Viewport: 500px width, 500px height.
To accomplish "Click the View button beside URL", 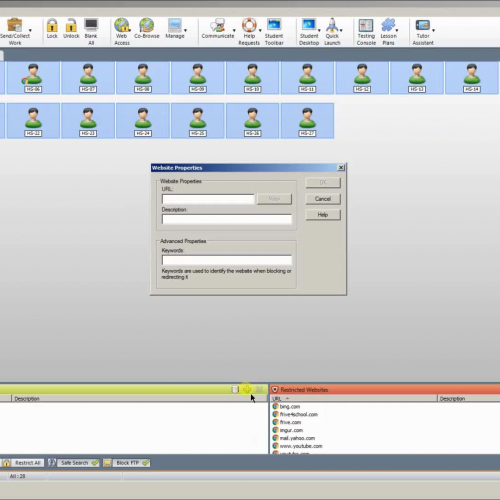I will point(274,199).
